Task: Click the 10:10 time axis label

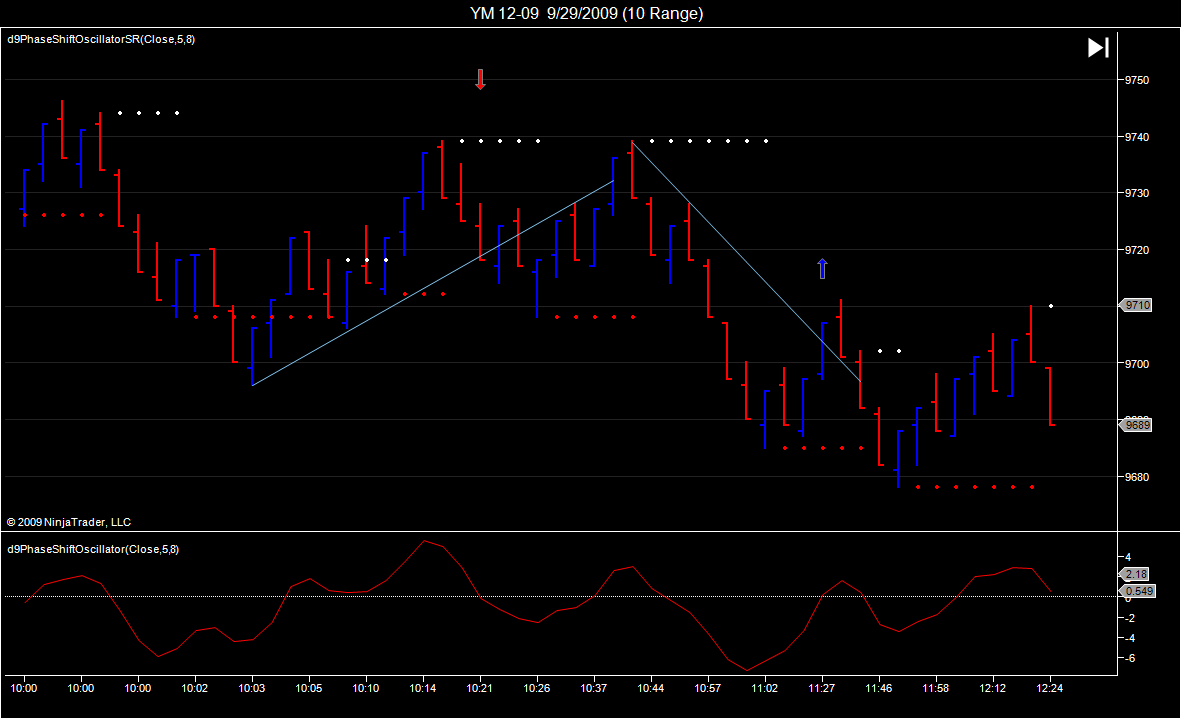Action: [x=366, y=688]
